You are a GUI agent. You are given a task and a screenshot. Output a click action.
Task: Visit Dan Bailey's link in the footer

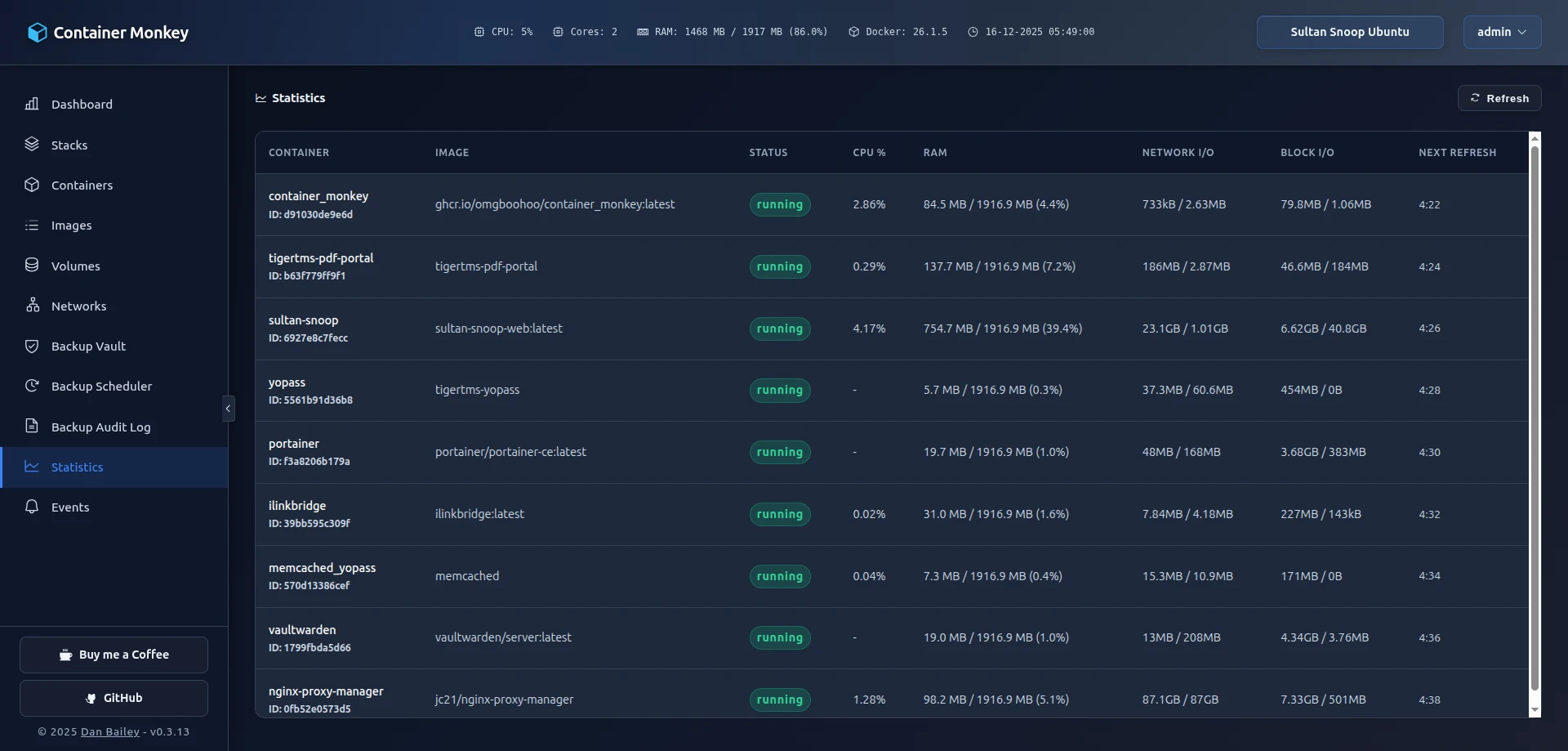pyautogui.click(x=109, y=731)
